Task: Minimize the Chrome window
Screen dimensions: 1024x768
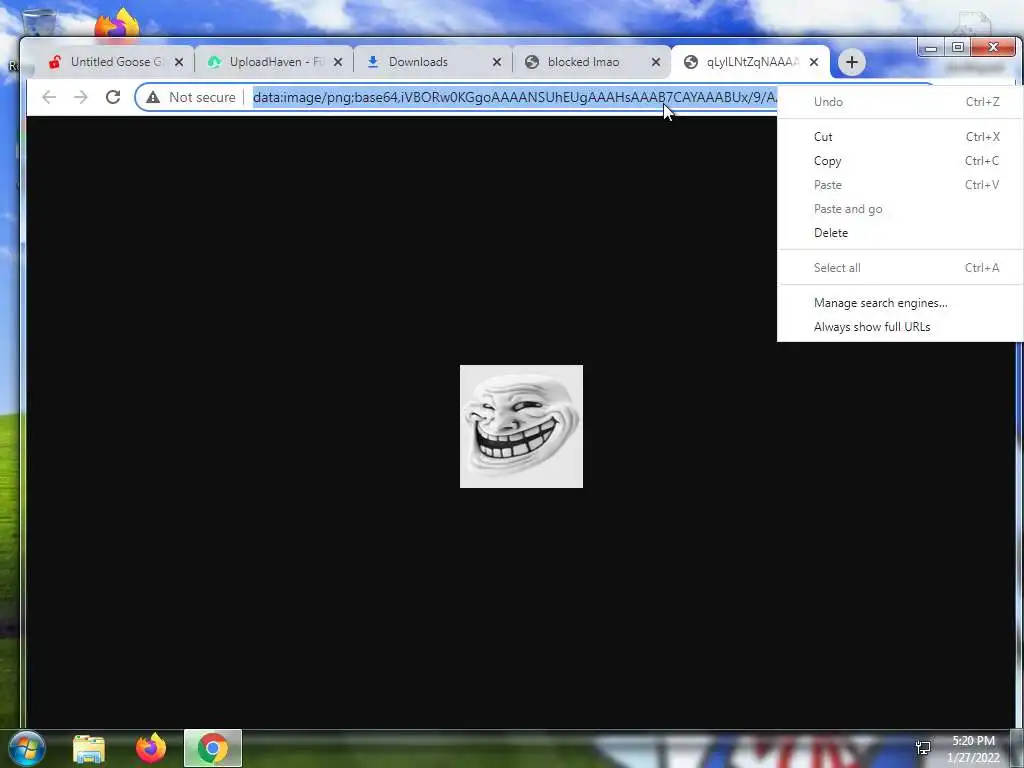Action: 931,48
